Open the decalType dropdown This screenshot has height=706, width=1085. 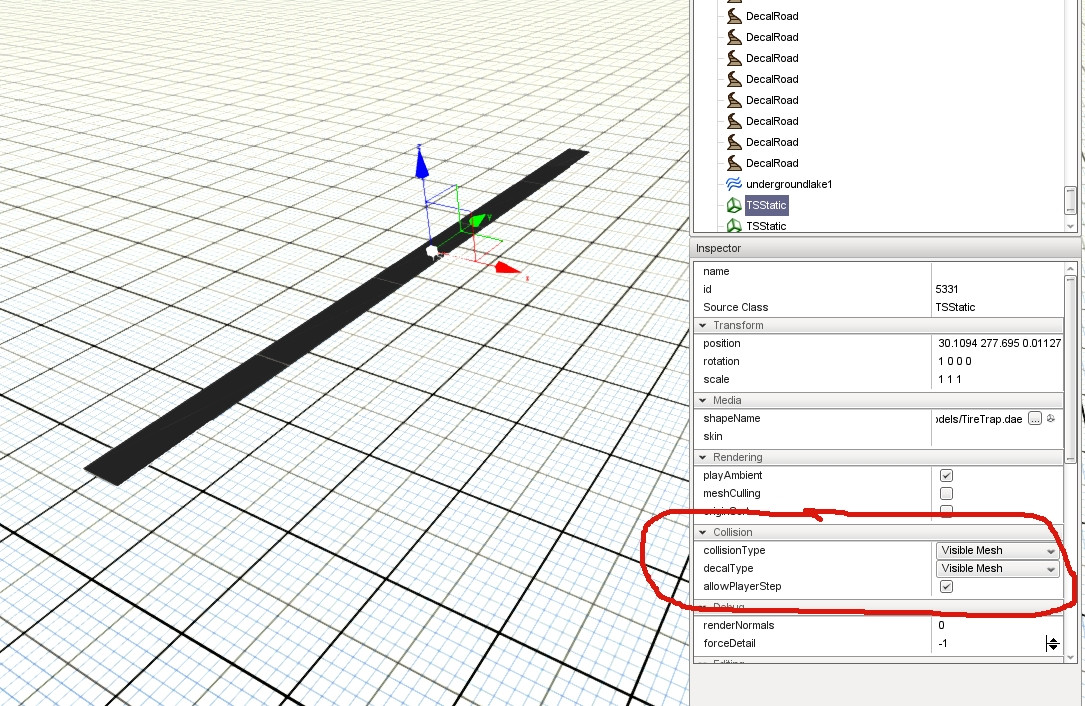pos(997,568)
